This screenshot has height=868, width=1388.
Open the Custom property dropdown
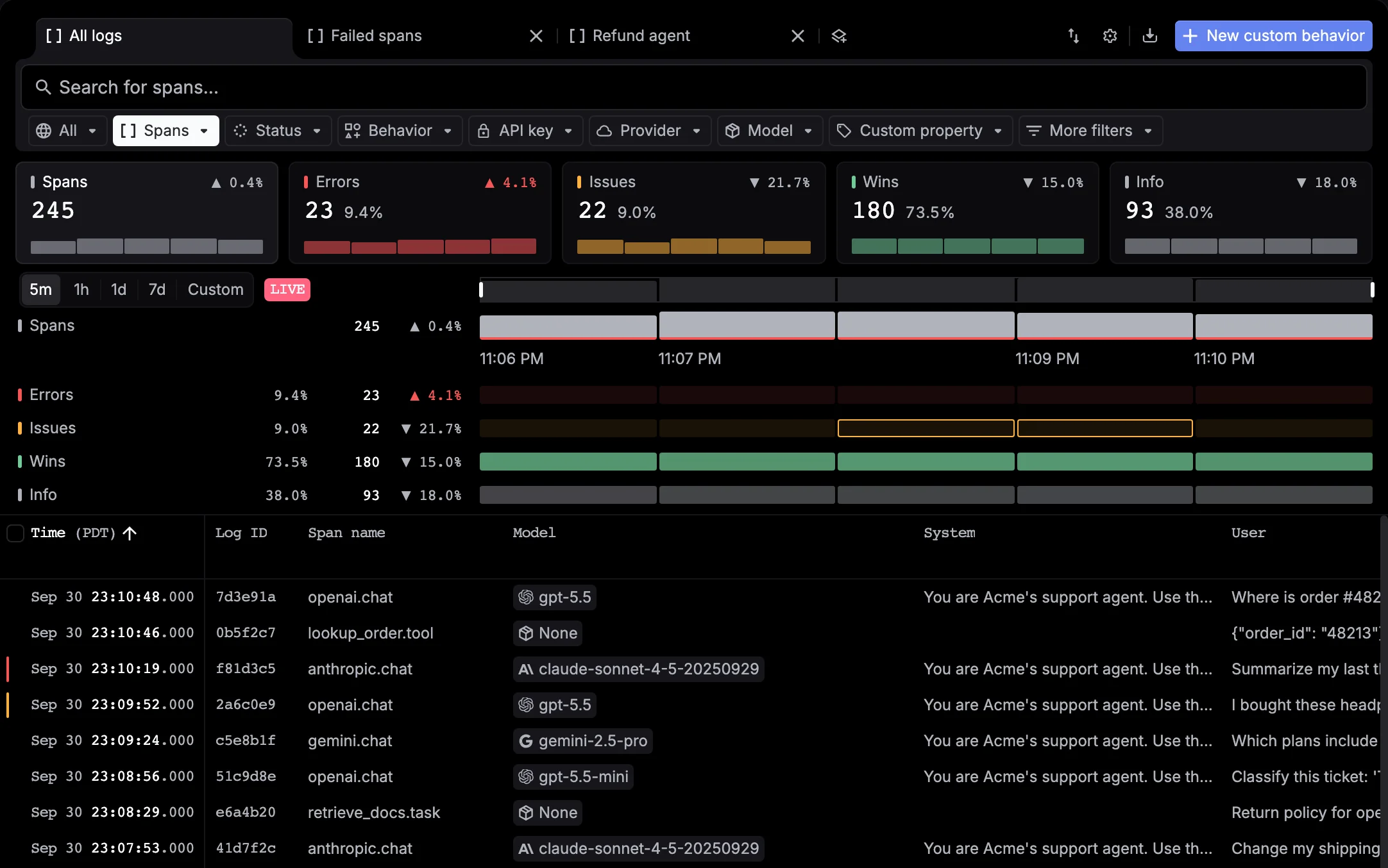[x=920, y=131]
